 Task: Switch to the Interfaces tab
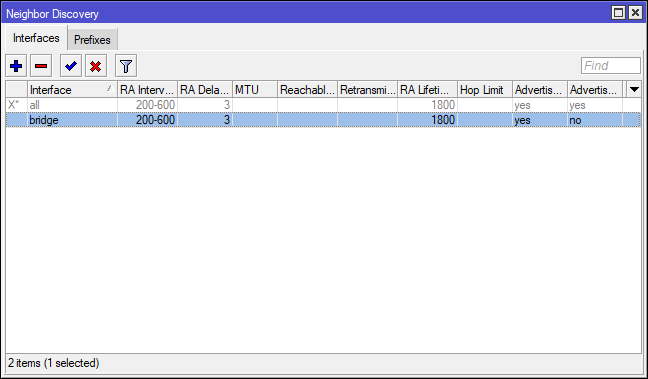coord(36,38)
